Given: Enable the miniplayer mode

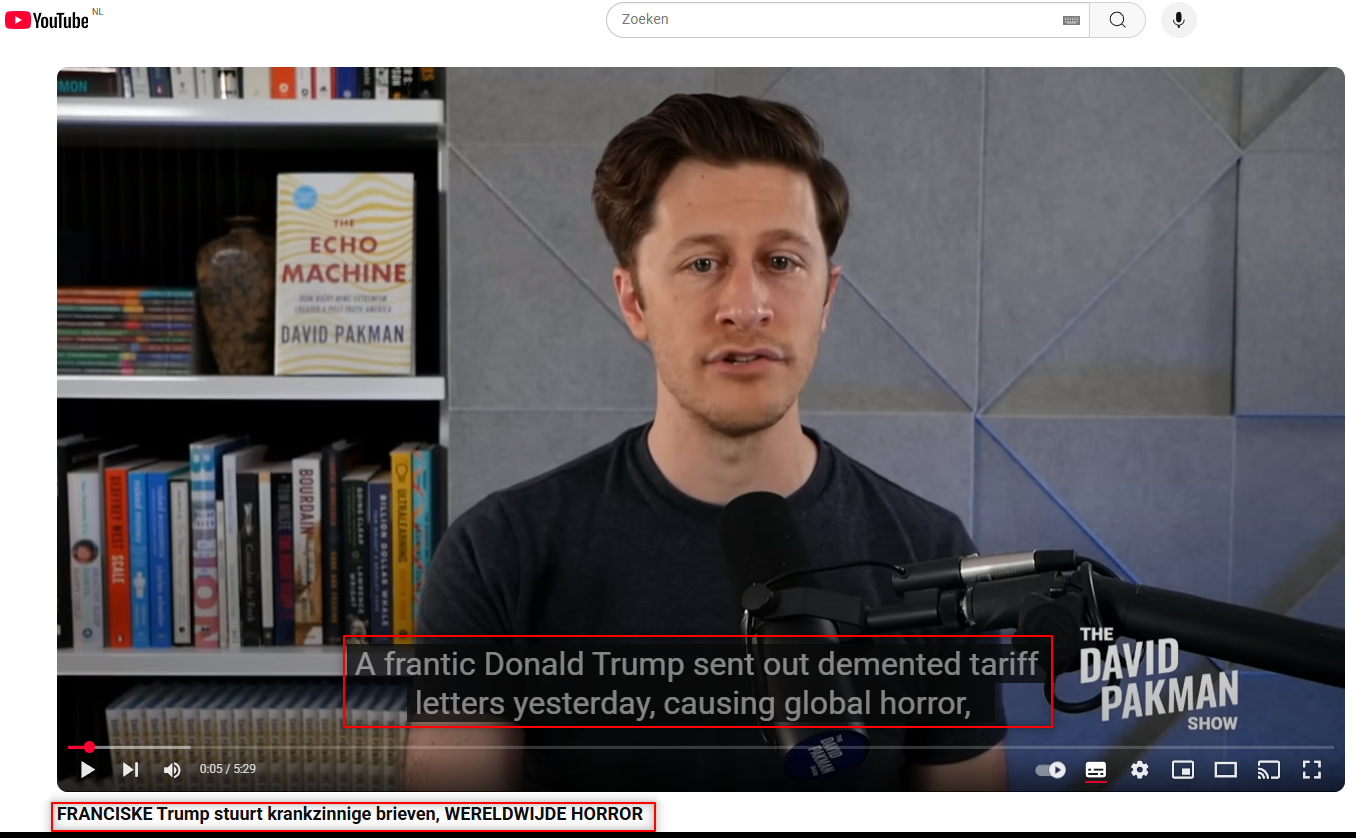Looking at the screenshot, I should coord(1183,770).
